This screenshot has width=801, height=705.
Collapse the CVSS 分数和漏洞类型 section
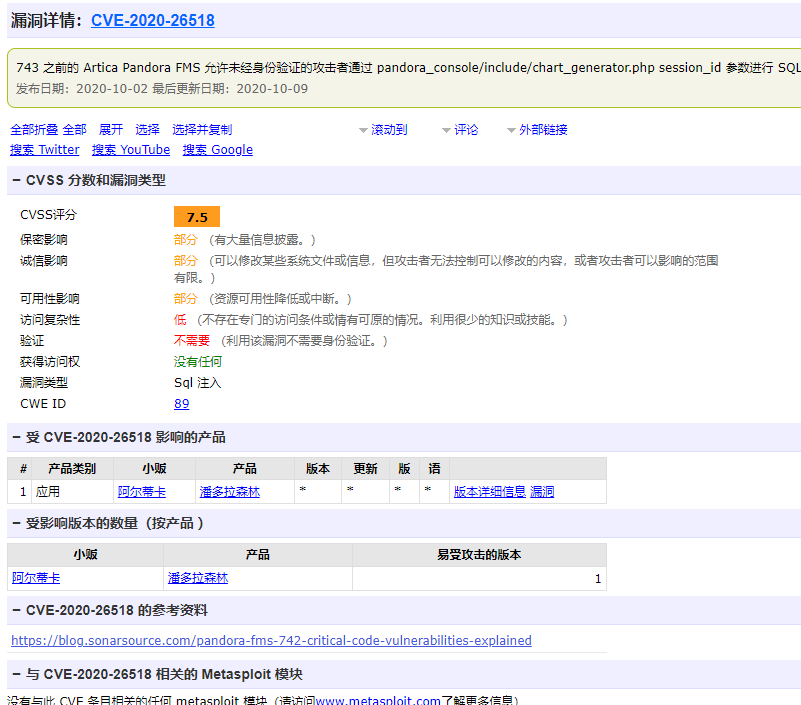[x=16, y=180]
